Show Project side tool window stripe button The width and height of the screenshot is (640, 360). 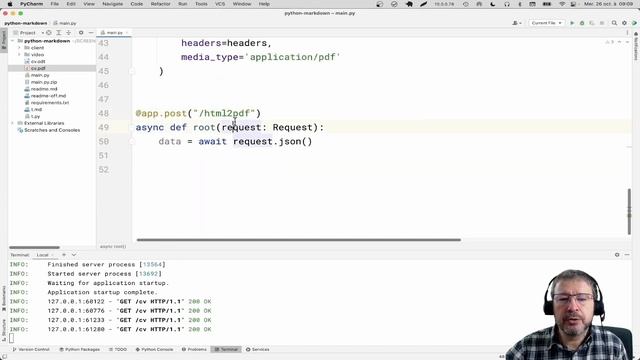pyautogui.click(x=4, y=41)
